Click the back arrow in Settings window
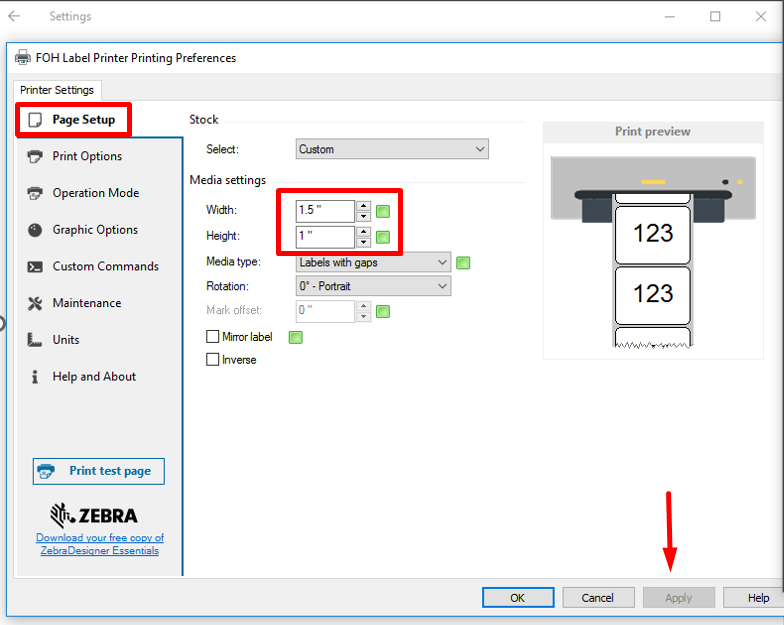 pos(14,16)
